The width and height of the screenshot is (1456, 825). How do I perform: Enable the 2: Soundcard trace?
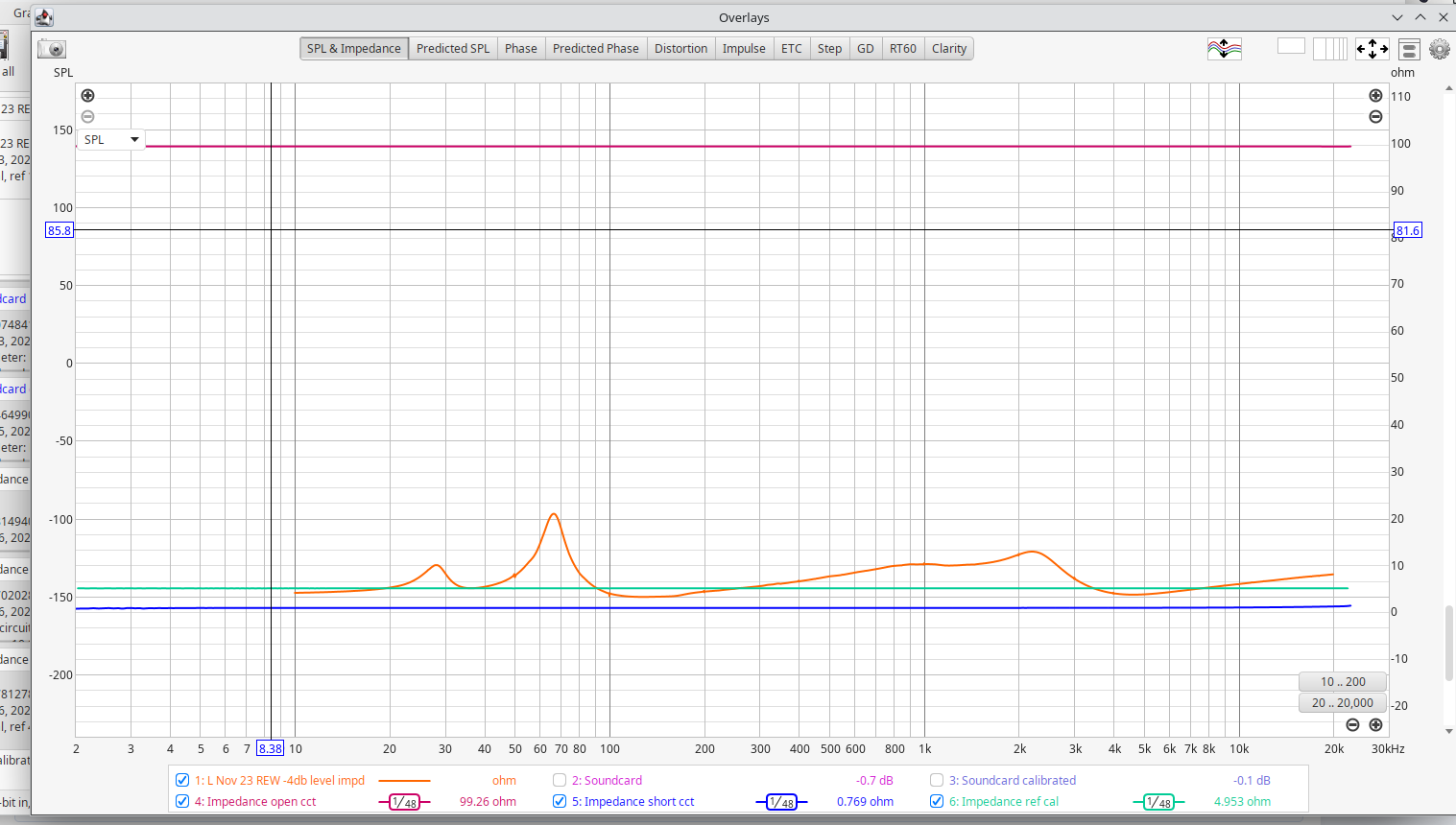560,780
